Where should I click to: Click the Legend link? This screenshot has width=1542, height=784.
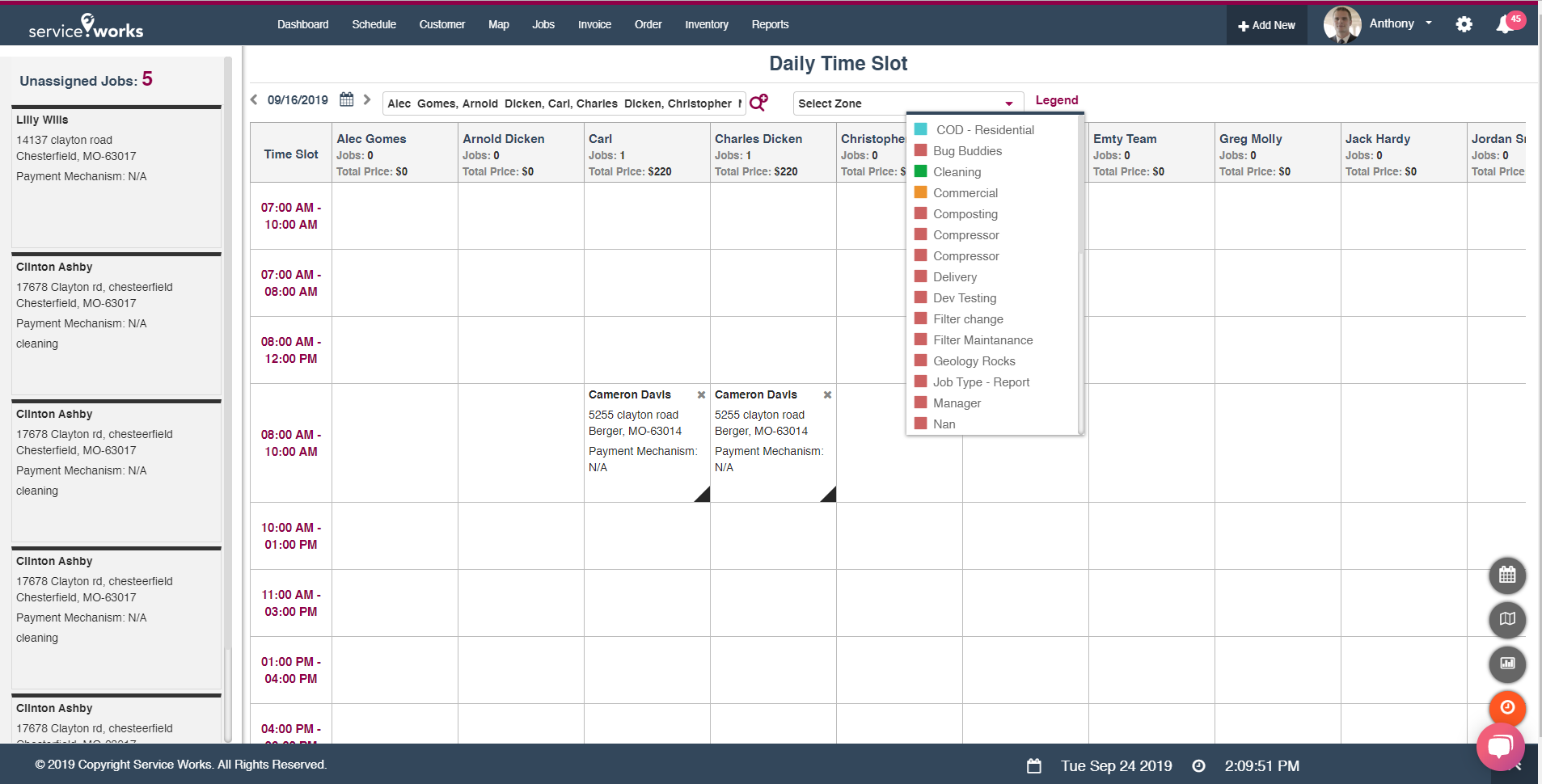(x=1057, y=99)
